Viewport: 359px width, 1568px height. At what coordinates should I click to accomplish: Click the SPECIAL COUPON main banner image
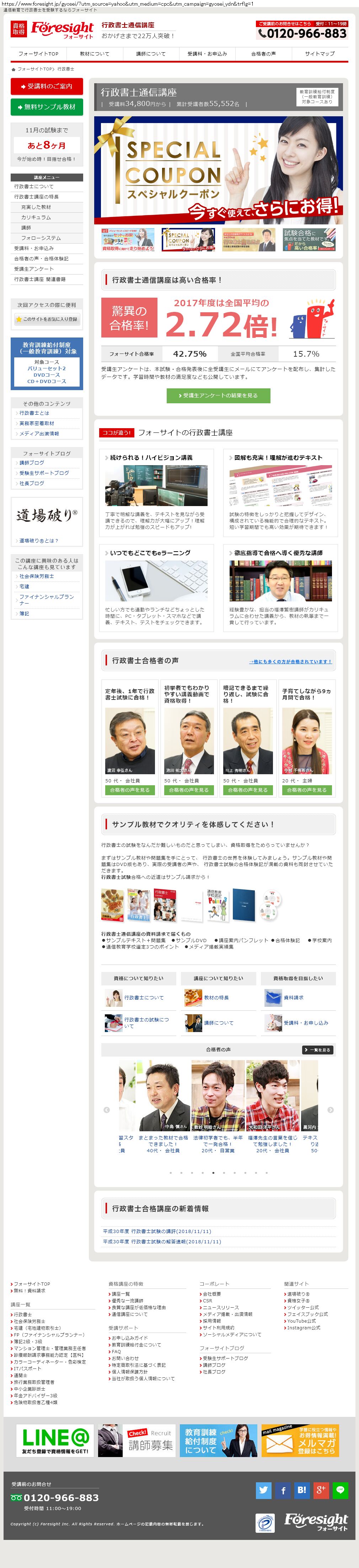(219, 171)
